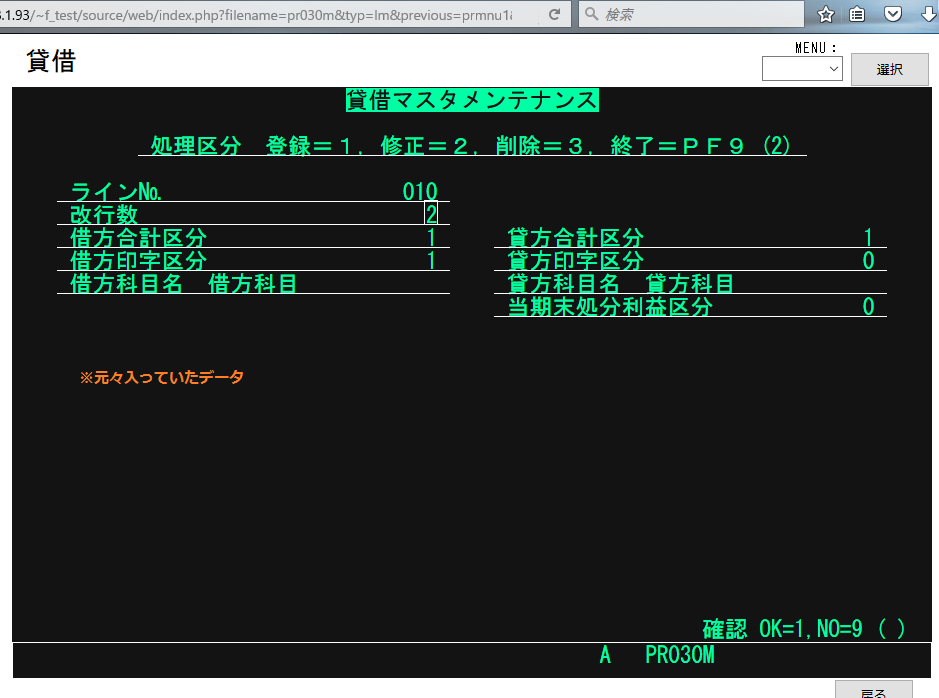Click the 貸方印字区分 value field
This screenshot has width=939, height=698.
868,260
